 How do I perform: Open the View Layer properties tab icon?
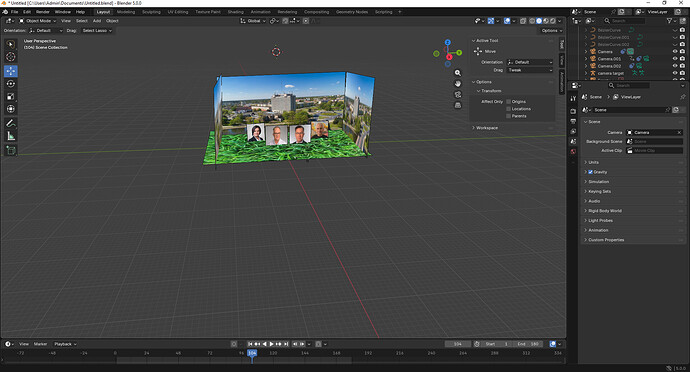(573, 131)
